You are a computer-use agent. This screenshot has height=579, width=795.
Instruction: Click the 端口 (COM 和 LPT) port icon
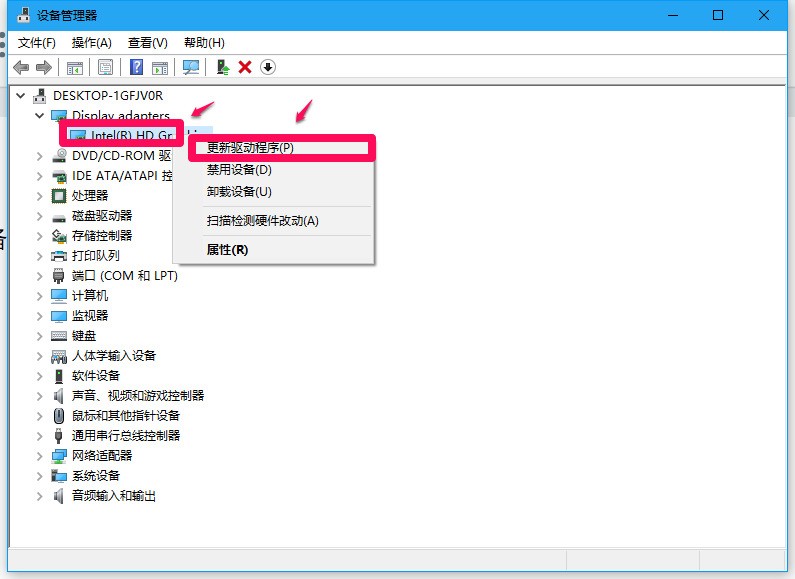point(59,276)
